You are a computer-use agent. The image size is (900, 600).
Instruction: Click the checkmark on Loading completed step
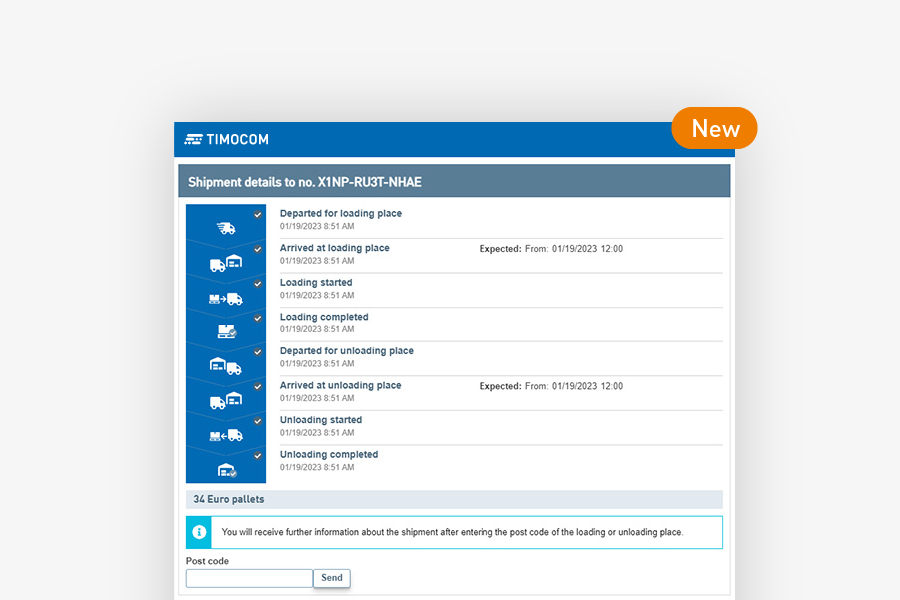click(258, 318)
